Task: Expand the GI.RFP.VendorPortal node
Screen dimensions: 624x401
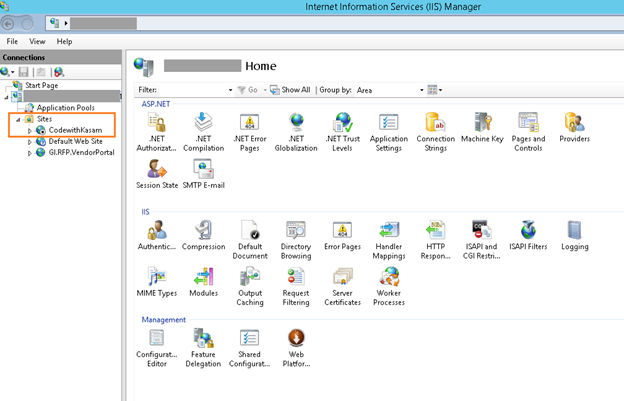Action: (29, 153)
